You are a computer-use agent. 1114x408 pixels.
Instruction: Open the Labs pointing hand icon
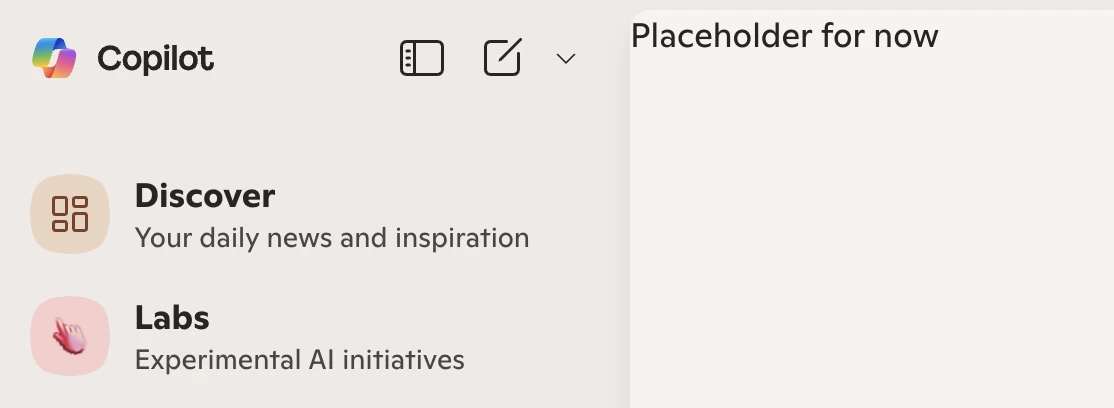click(x=70, y=335)
